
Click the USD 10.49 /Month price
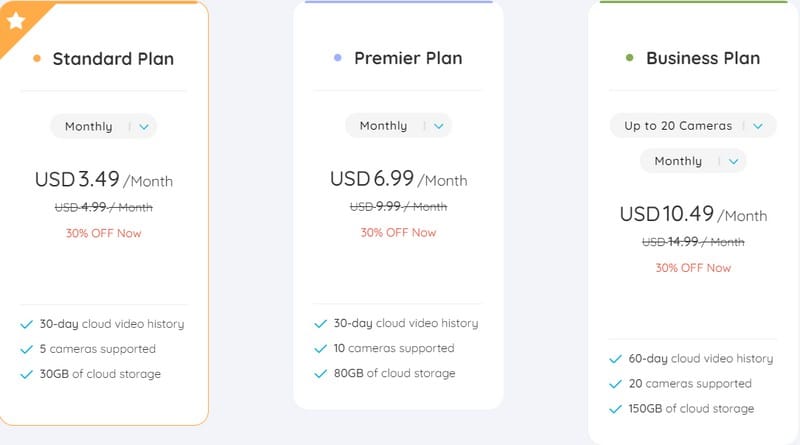click(693, 215)
